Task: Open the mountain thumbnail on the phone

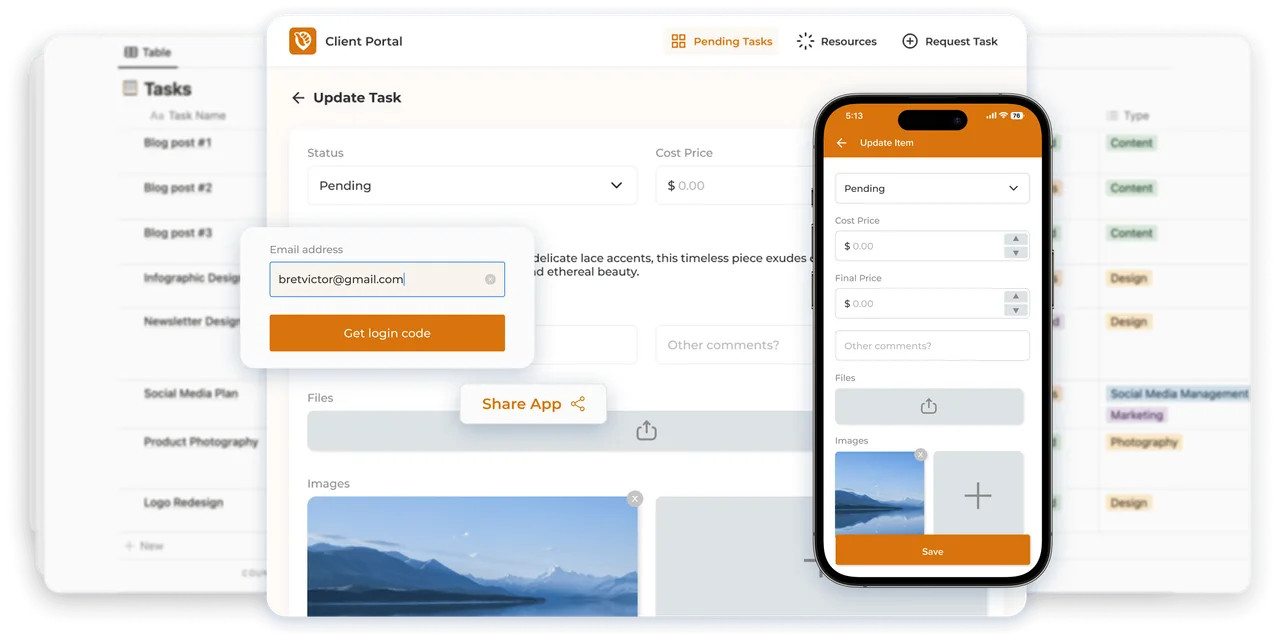Action: (879, 493)
